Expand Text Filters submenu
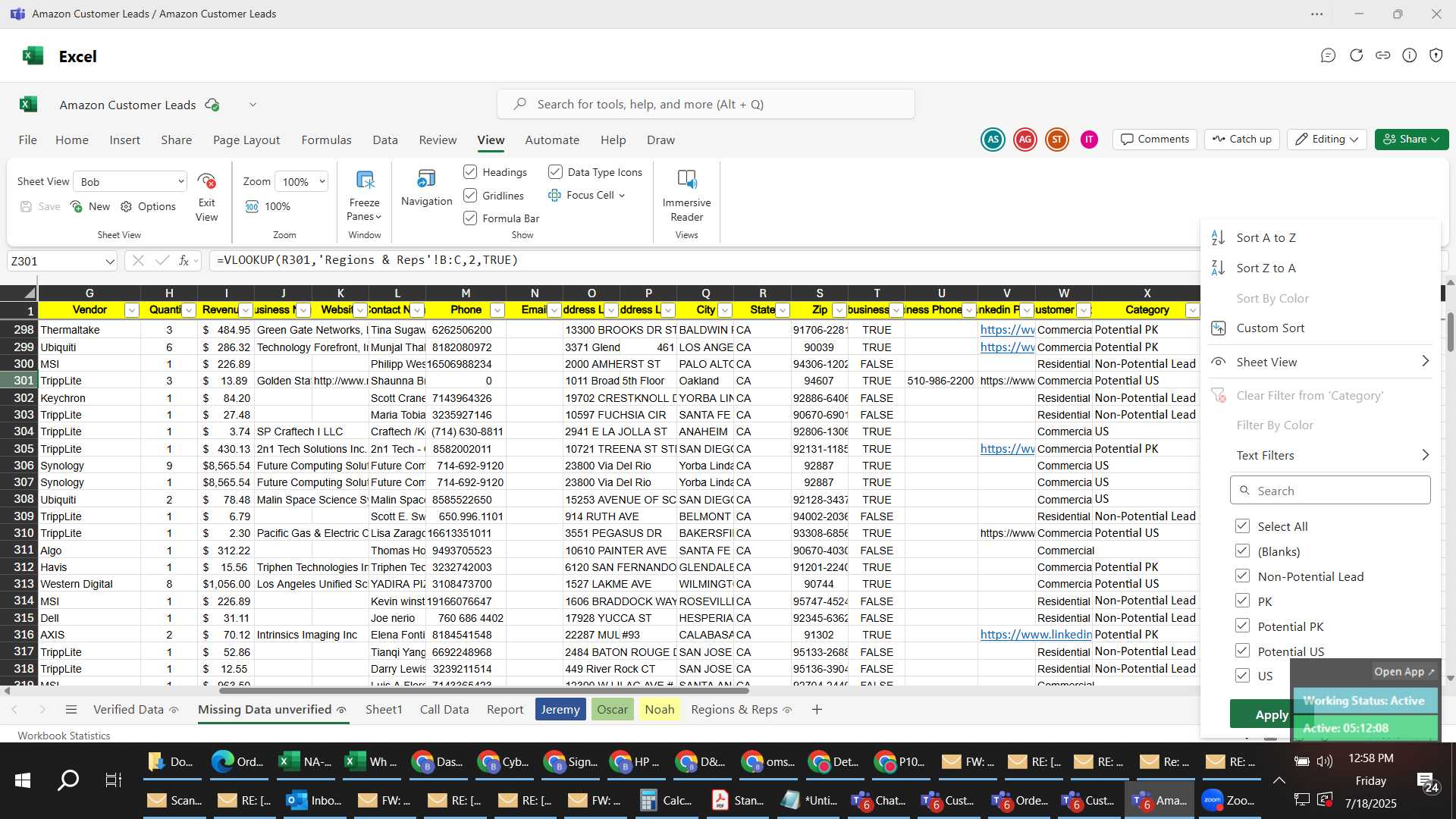Image resolution: width=1456 pixels, height=819 pixels. (1331, 455)
